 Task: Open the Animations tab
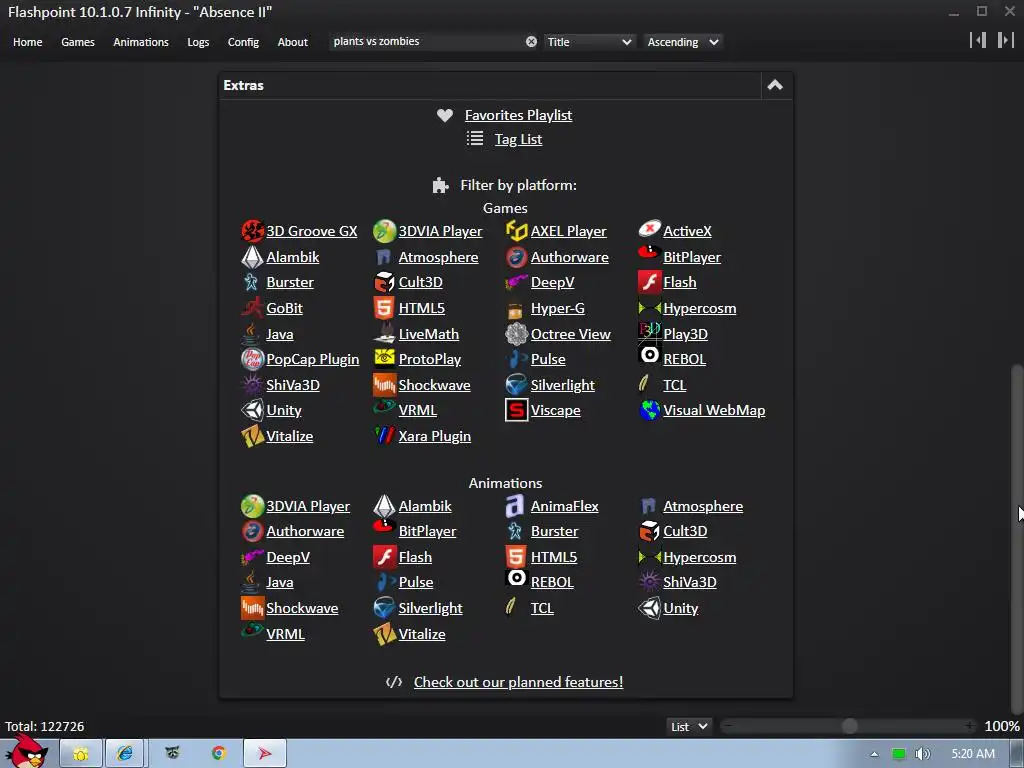point(141,42)
